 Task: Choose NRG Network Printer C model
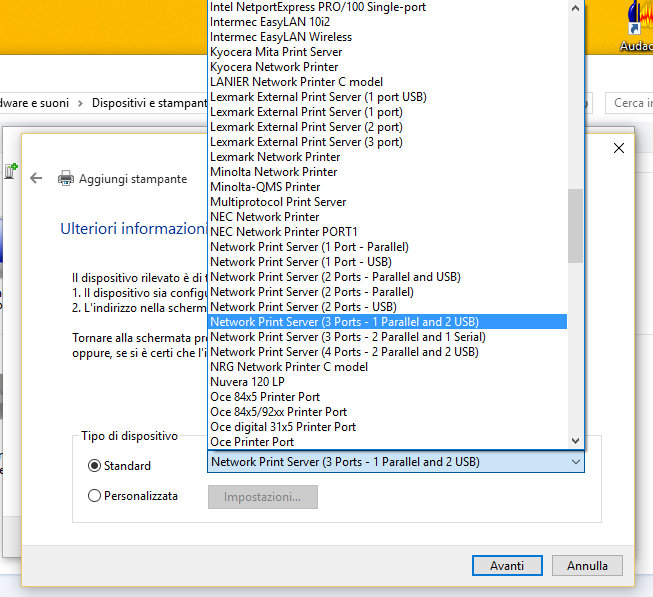pos(387,367)
